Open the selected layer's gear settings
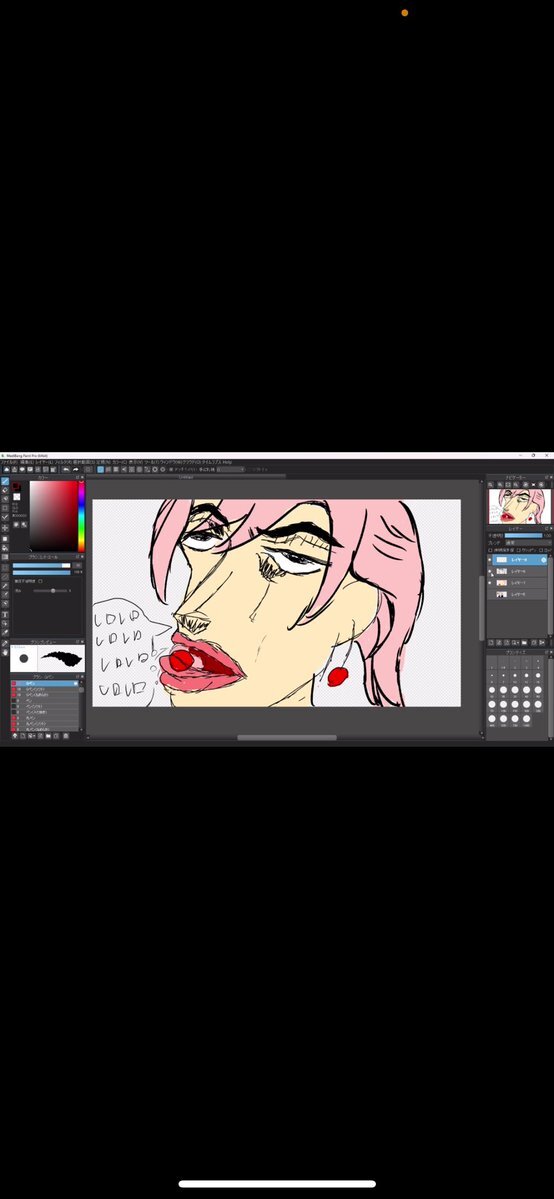The width and height of the screenshot is (554, 1199). 544,560
